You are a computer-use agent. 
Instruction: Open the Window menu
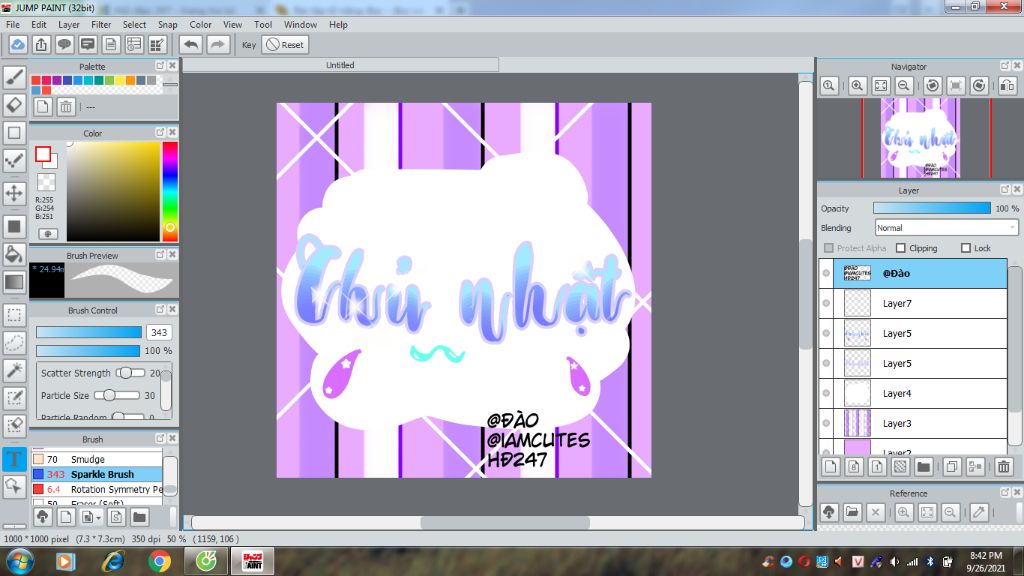point(300,25)
